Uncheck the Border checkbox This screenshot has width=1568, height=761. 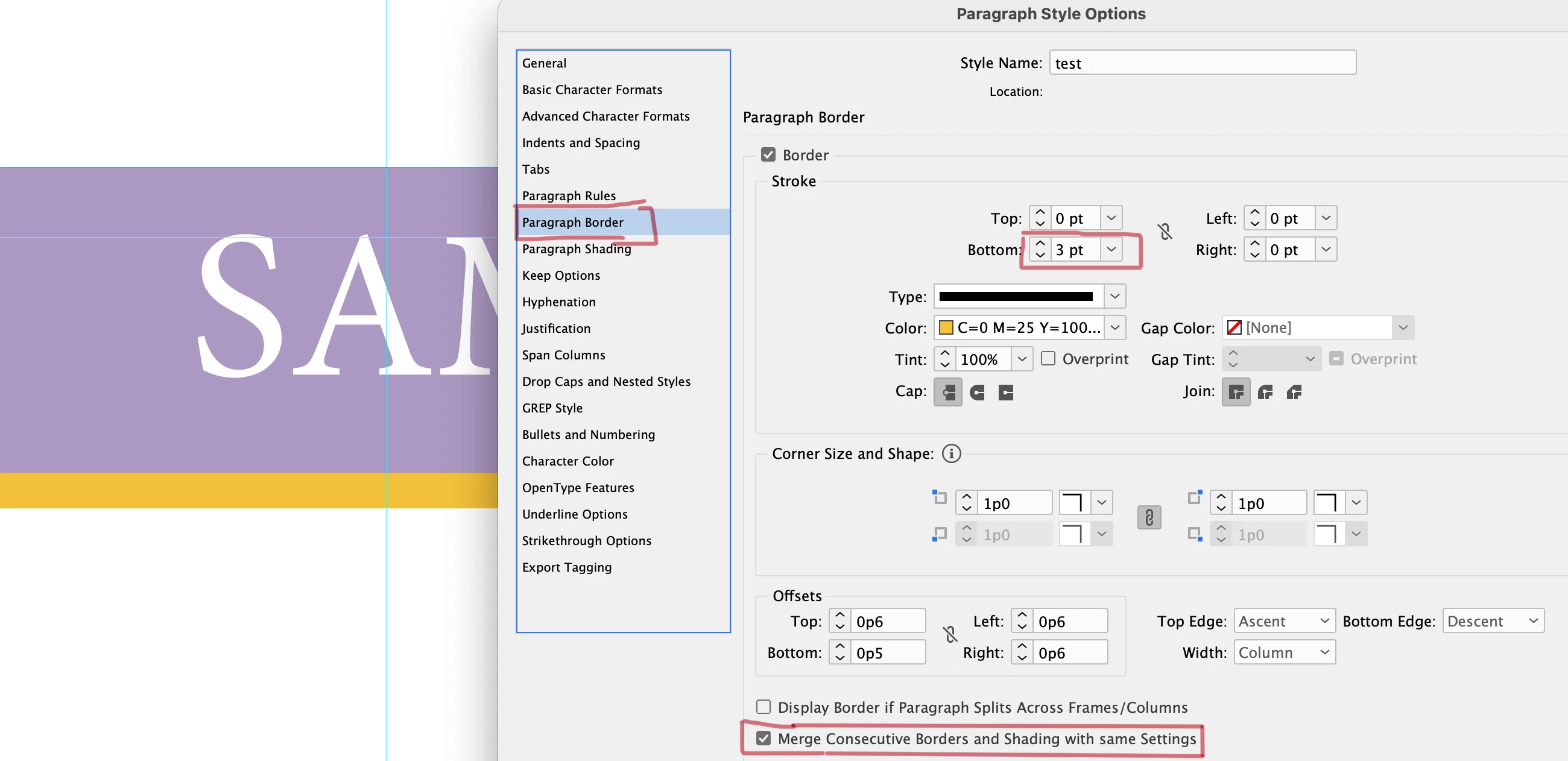pyautogui.click(x=768, y=154)
